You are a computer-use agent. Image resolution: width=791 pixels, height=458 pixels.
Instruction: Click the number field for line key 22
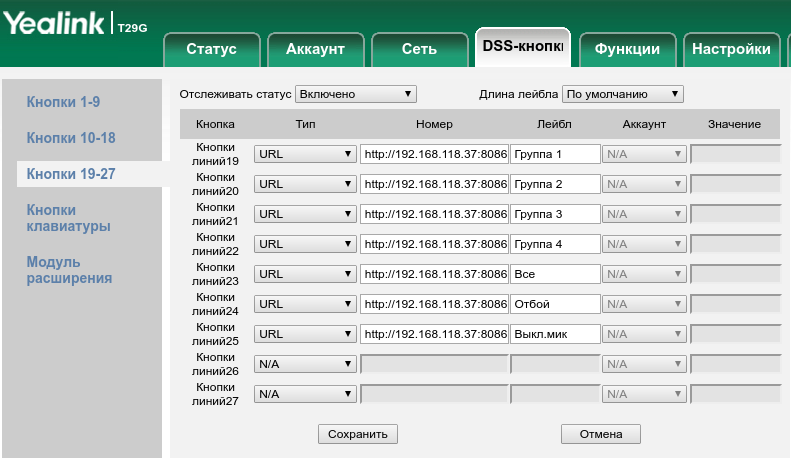[x=434, y=244]
